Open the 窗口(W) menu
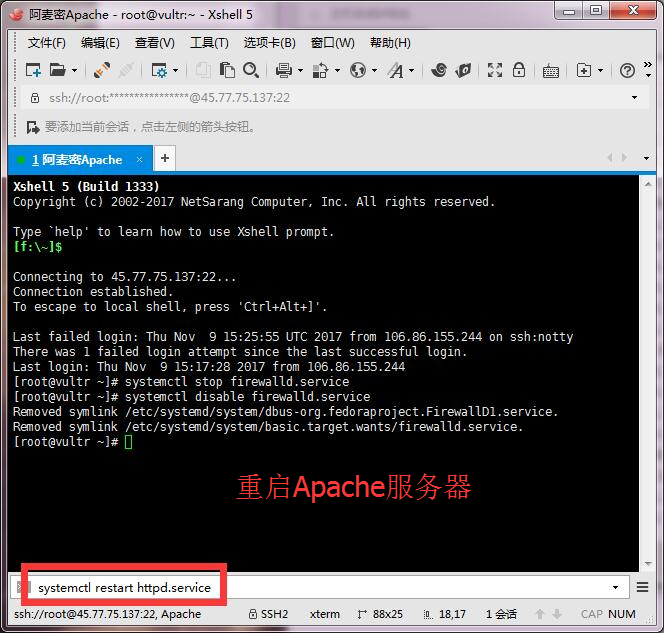 point(332,43)
